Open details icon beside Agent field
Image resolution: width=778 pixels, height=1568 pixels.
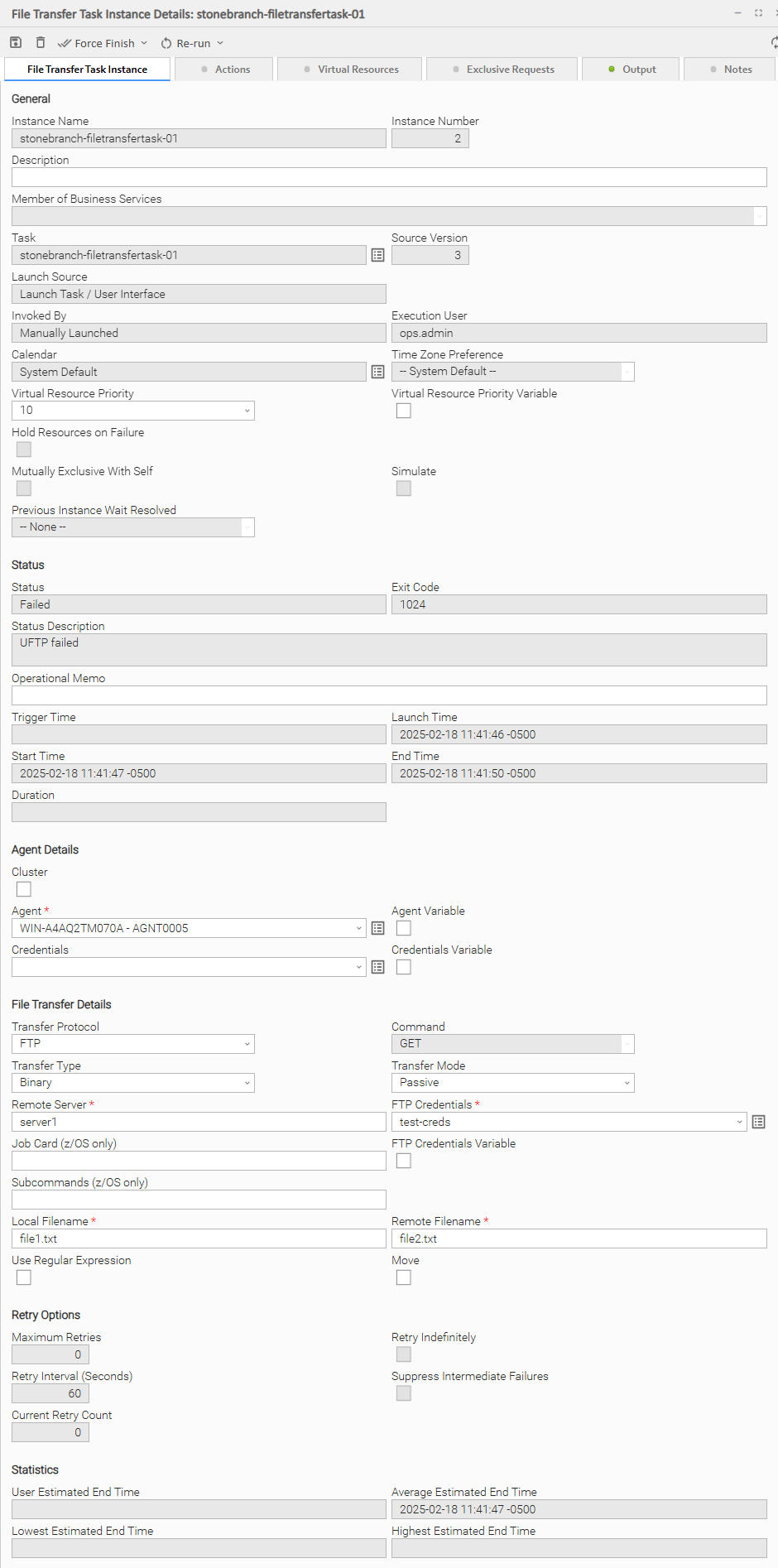coord(377,928)
